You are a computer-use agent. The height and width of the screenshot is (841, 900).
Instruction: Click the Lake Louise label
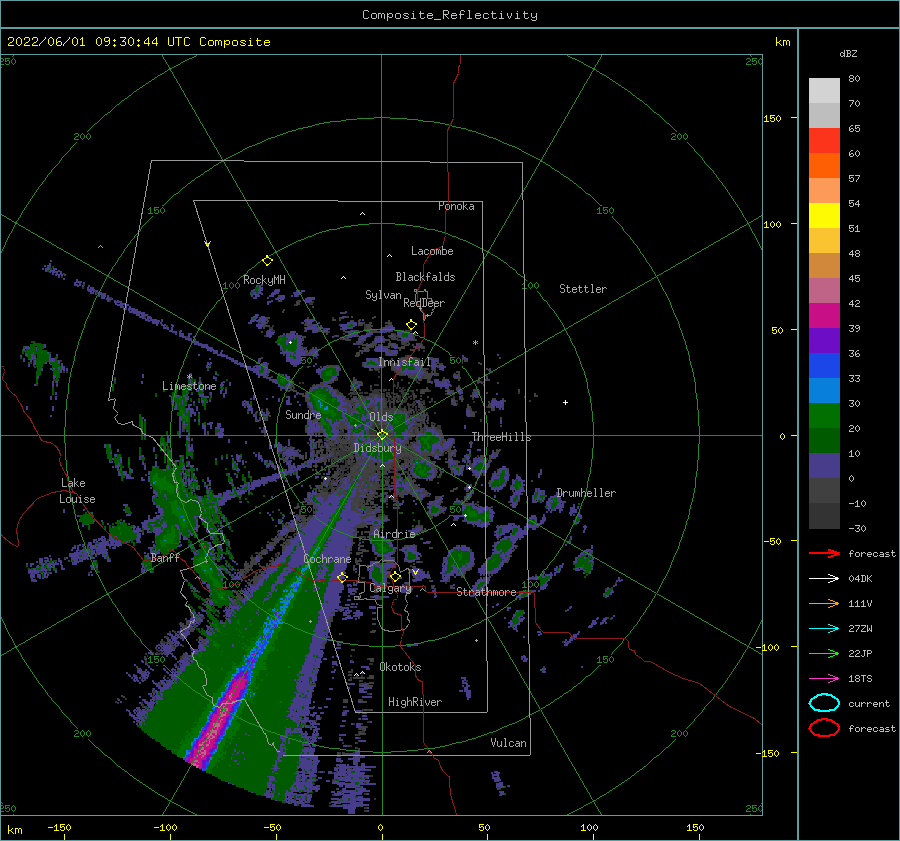[x=77, y=491]
